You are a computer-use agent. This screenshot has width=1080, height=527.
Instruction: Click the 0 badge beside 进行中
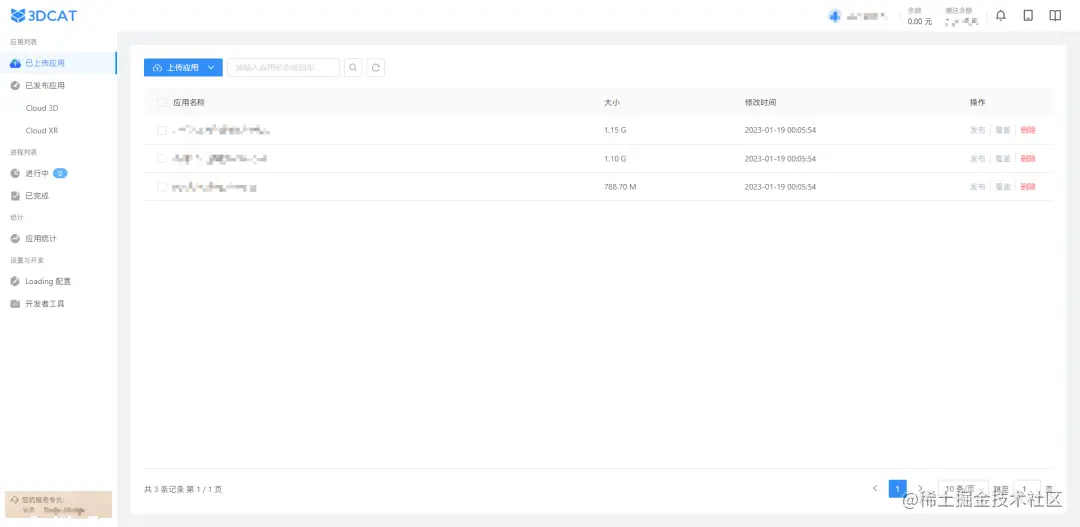point(60,174)
